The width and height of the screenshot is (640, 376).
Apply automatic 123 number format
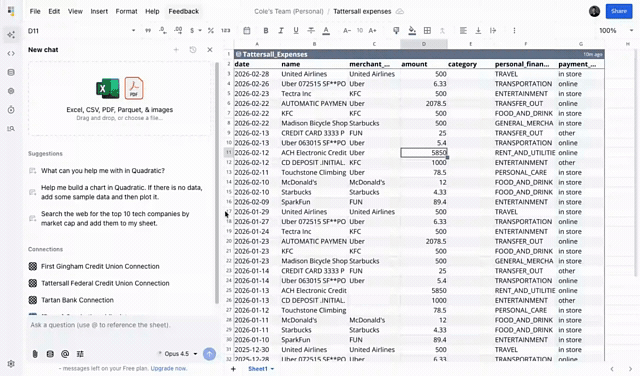(x=225, y=31)
